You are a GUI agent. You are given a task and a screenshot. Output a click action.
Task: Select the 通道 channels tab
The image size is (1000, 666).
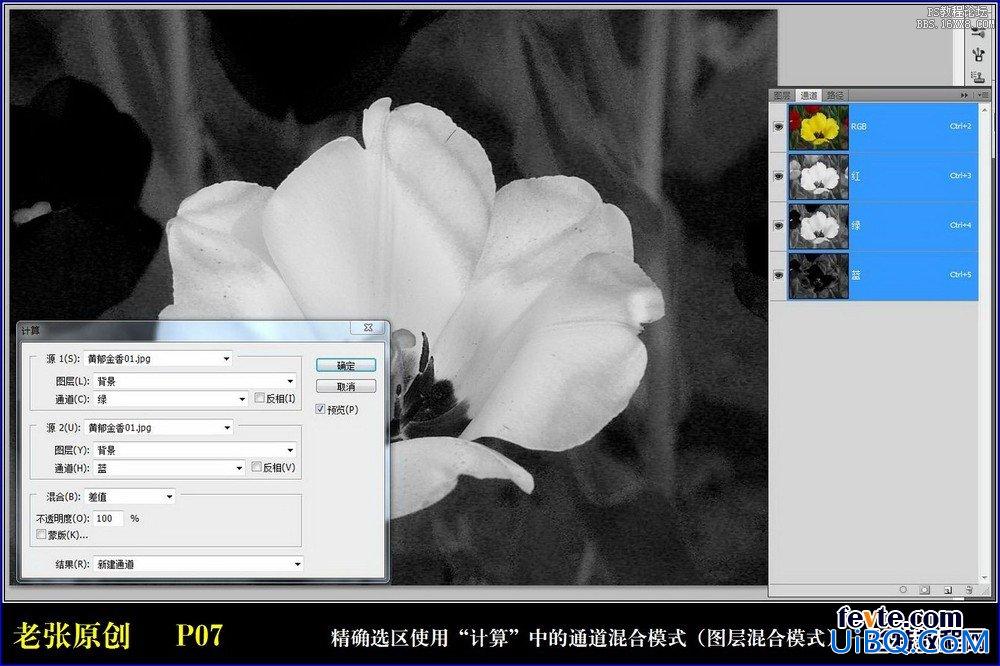[x=809, y=95]
